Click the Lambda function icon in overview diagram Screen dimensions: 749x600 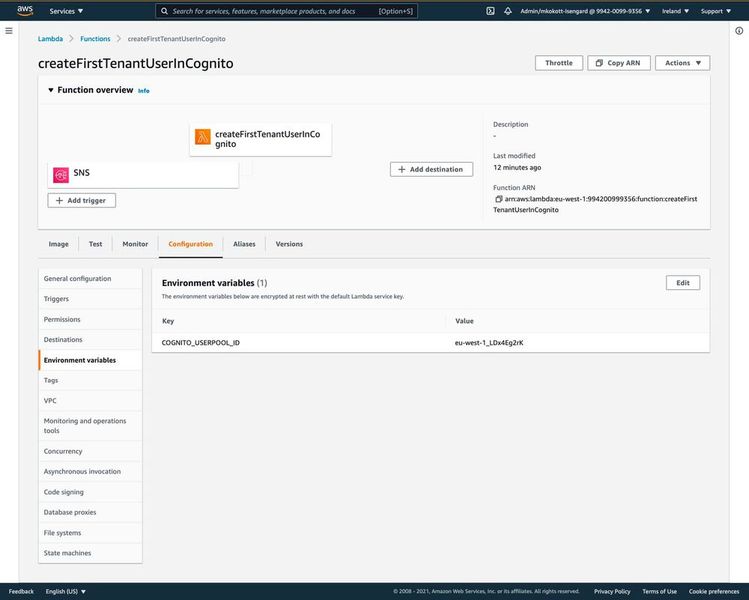click(203, 137)
